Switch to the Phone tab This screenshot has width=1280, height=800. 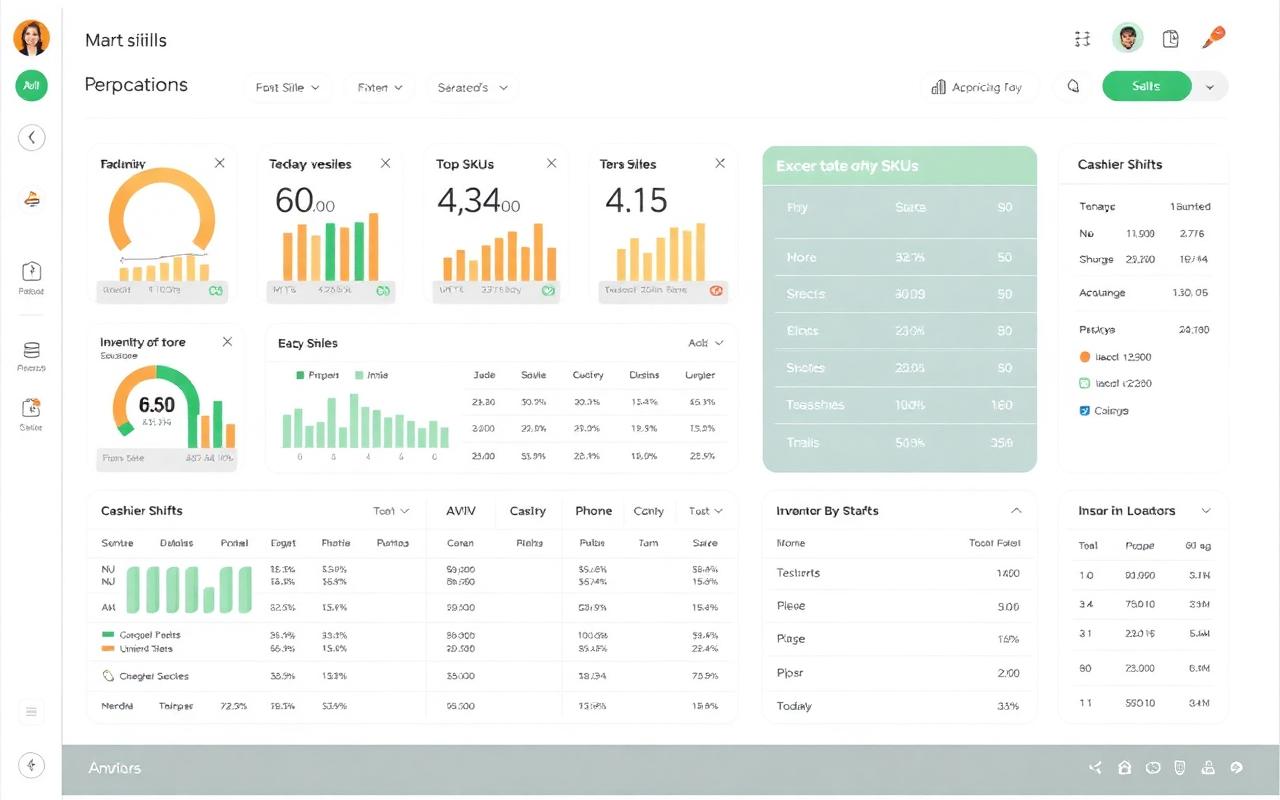pyautogui.click(x=593, y=511)
